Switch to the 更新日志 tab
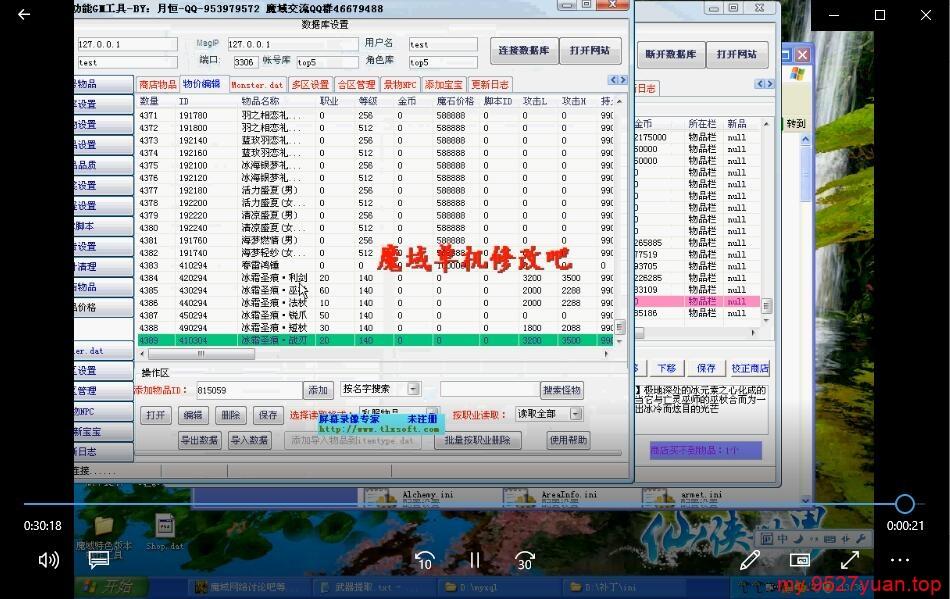 (x=490, y=85)
